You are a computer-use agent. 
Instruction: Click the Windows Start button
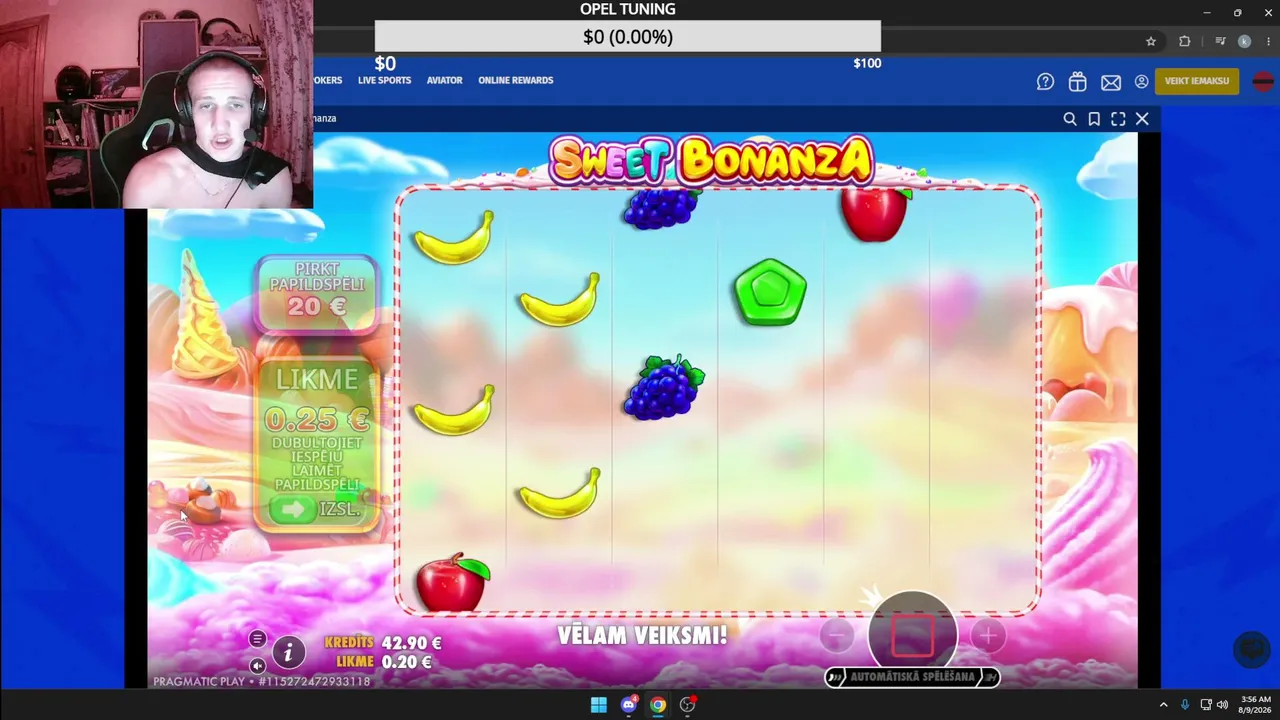click(598, 705)
